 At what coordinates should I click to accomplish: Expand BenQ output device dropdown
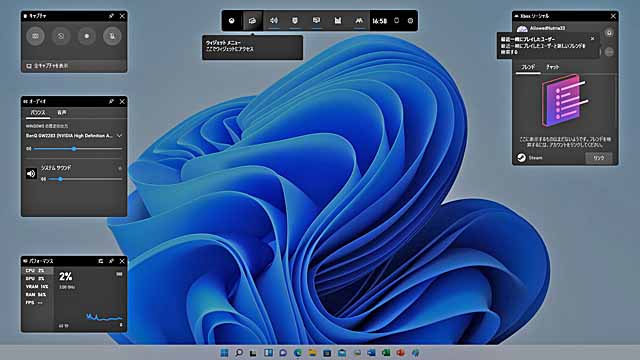tap(119, 136)
